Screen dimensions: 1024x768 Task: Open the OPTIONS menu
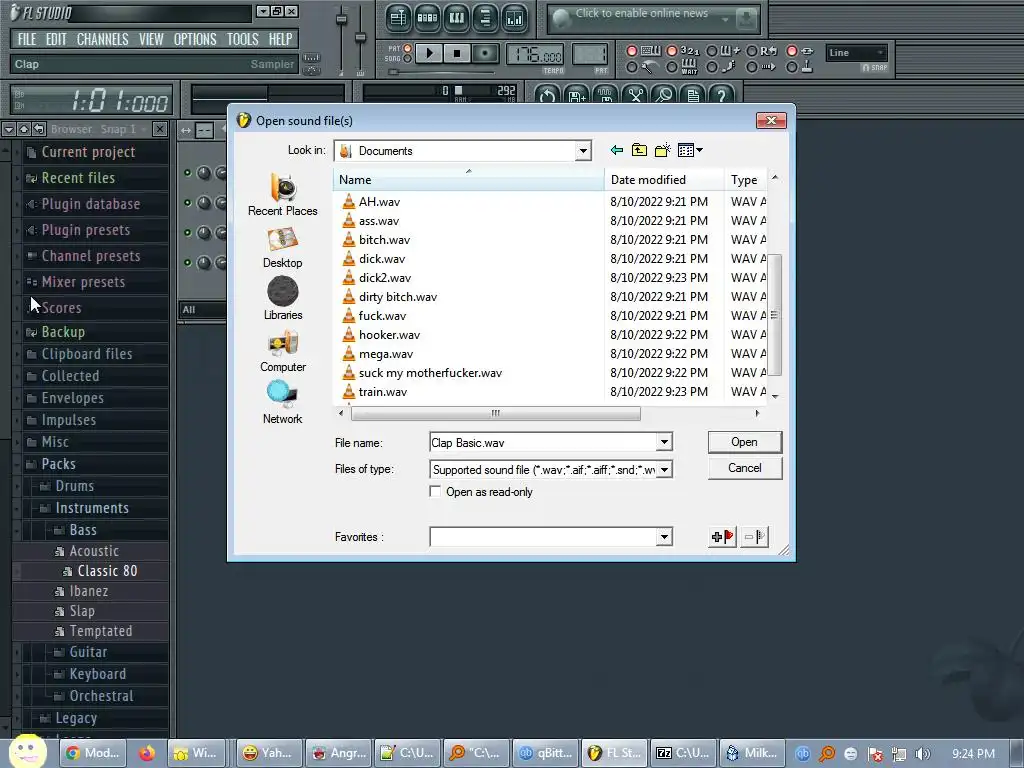pos(195,39)
